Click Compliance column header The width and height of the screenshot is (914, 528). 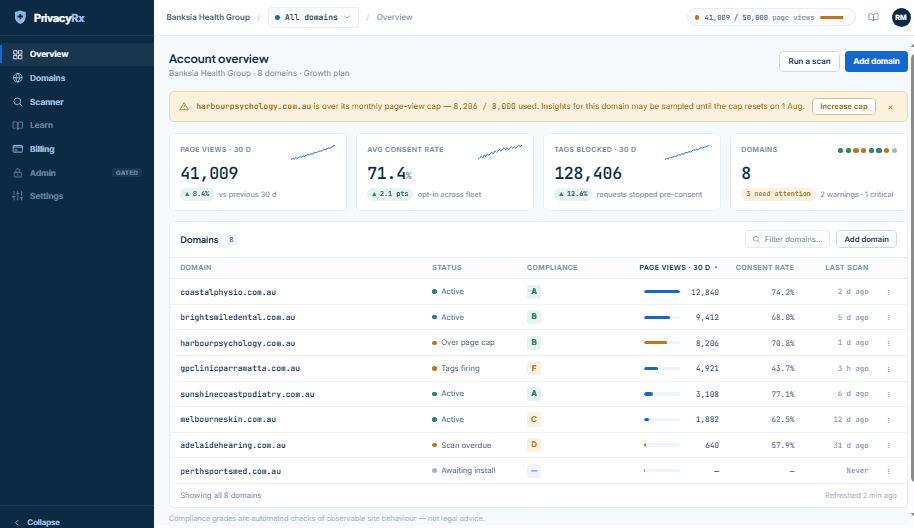pyautogui.click(x=552, y=267)
